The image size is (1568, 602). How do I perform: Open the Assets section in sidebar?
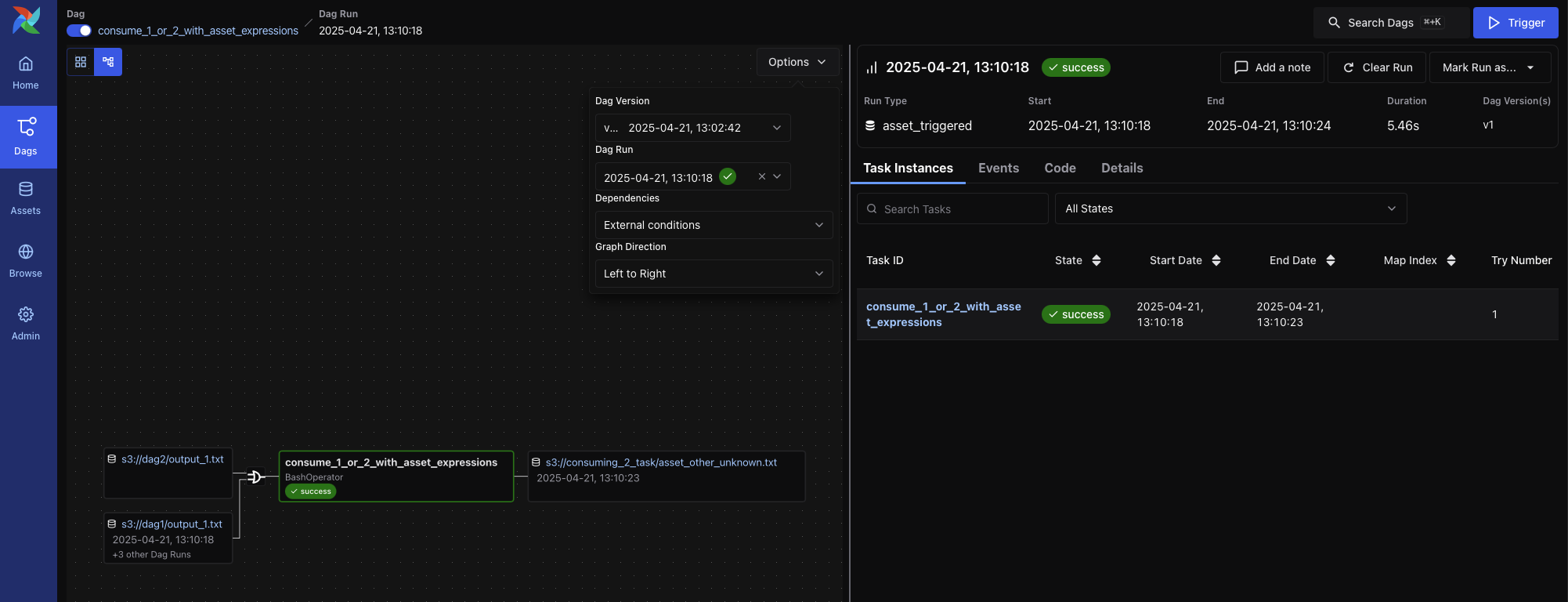(26, 198)
